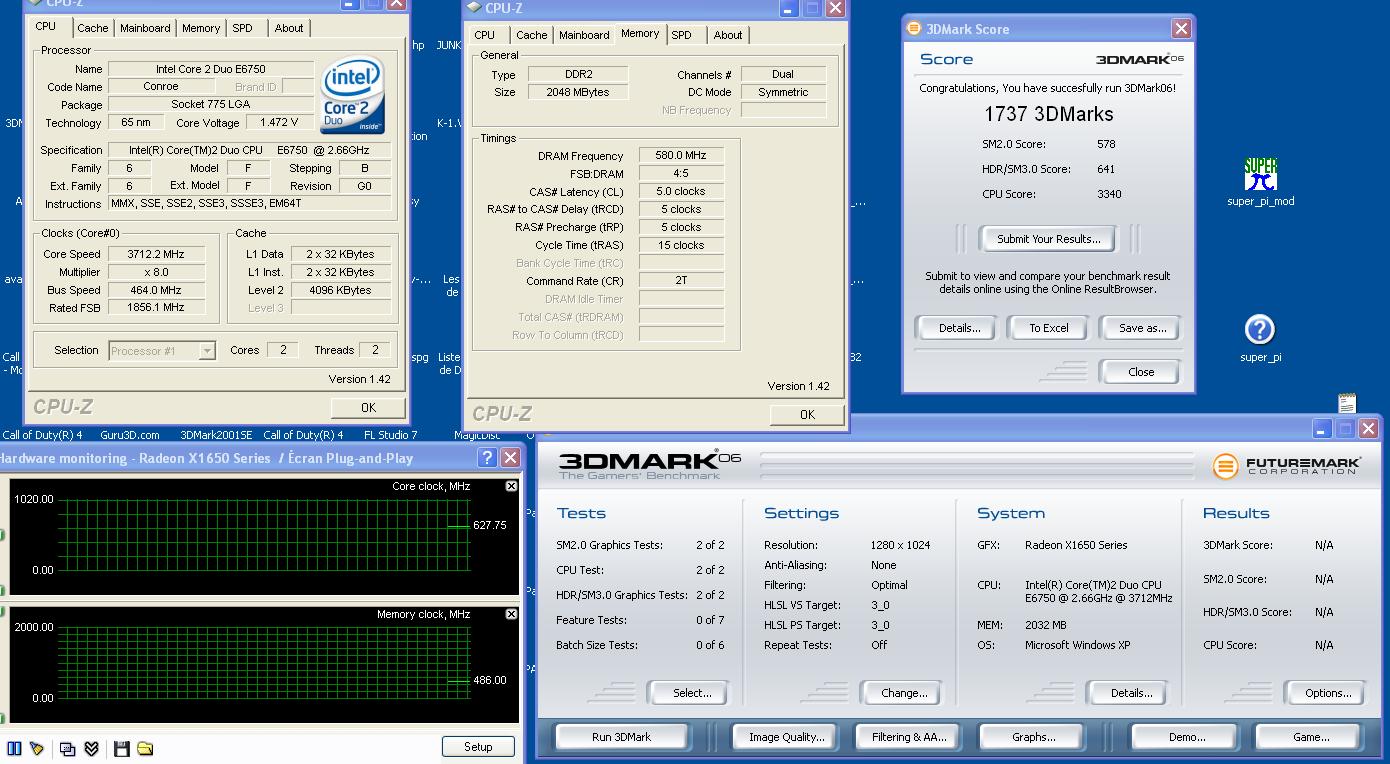Screen dimensions: 1390x764
Task: Click Bus Speed value 464.0 MHz
Action: point(156,290)
